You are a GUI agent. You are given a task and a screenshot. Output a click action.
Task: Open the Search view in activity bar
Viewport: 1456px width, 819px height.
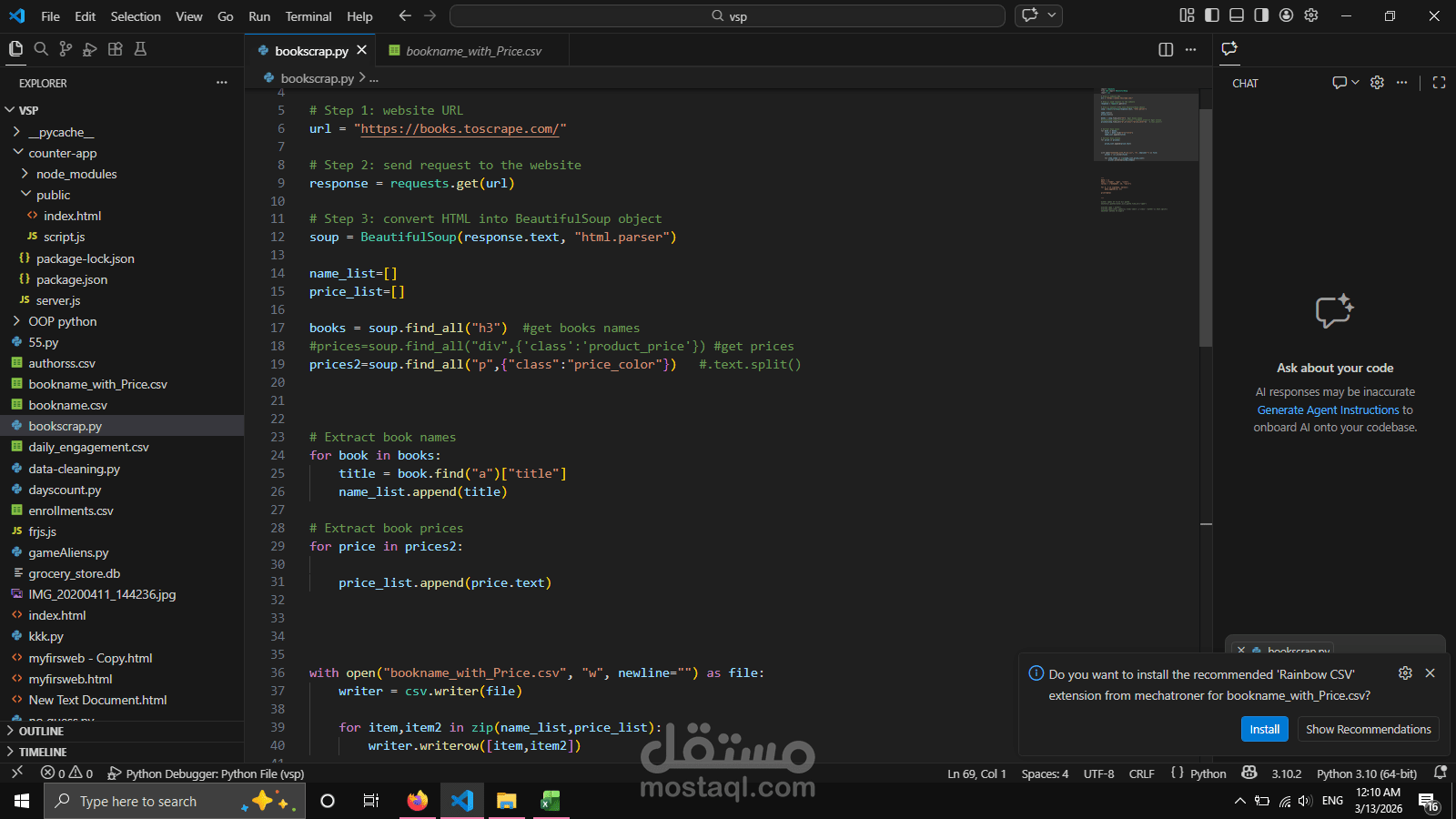click(x=41, y=49)
